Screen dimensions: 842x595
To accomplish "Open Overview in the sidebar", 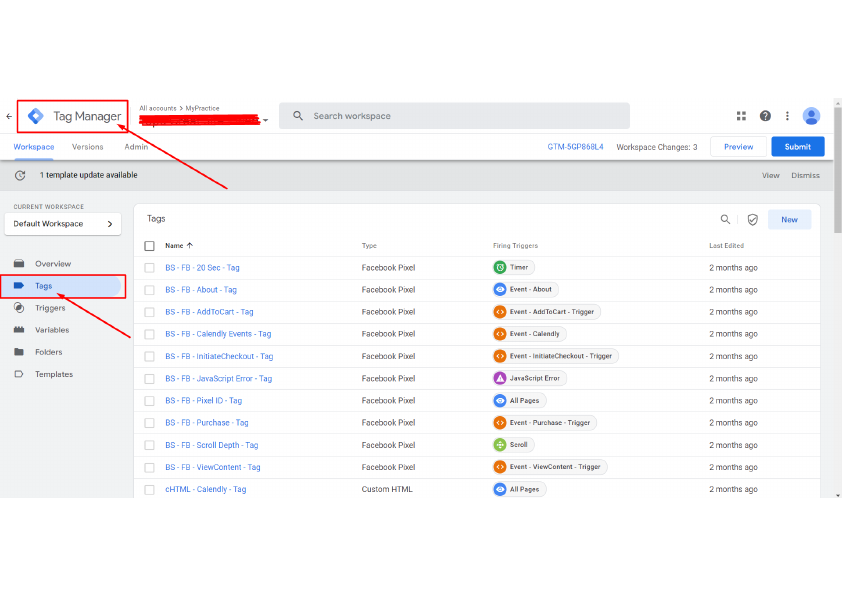I will pyautogui.click(x=53, y=264).
